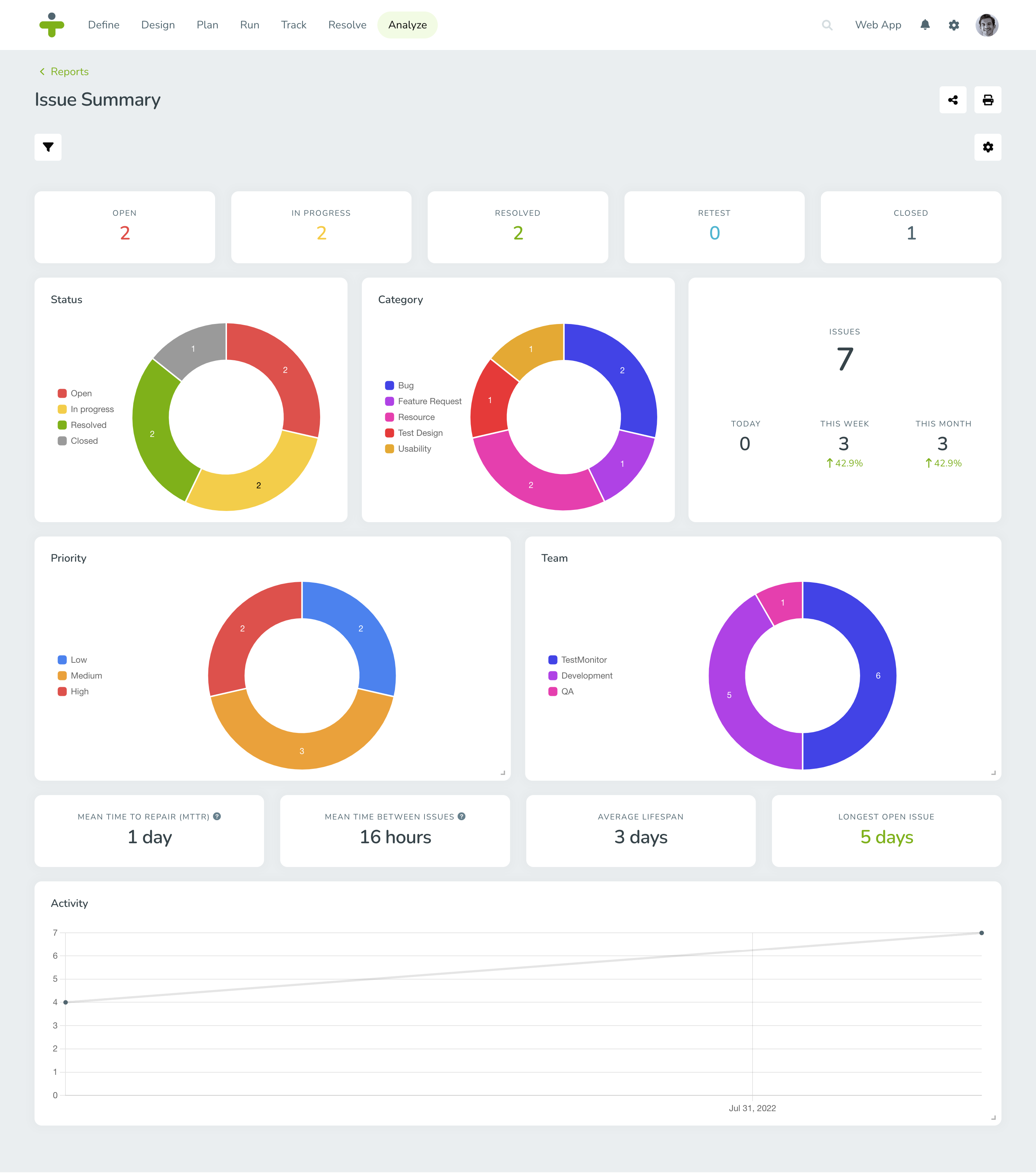Click the Average Lifespan 3 days value
Screen dimensions: 1036x1173
(x=641, y=837)
